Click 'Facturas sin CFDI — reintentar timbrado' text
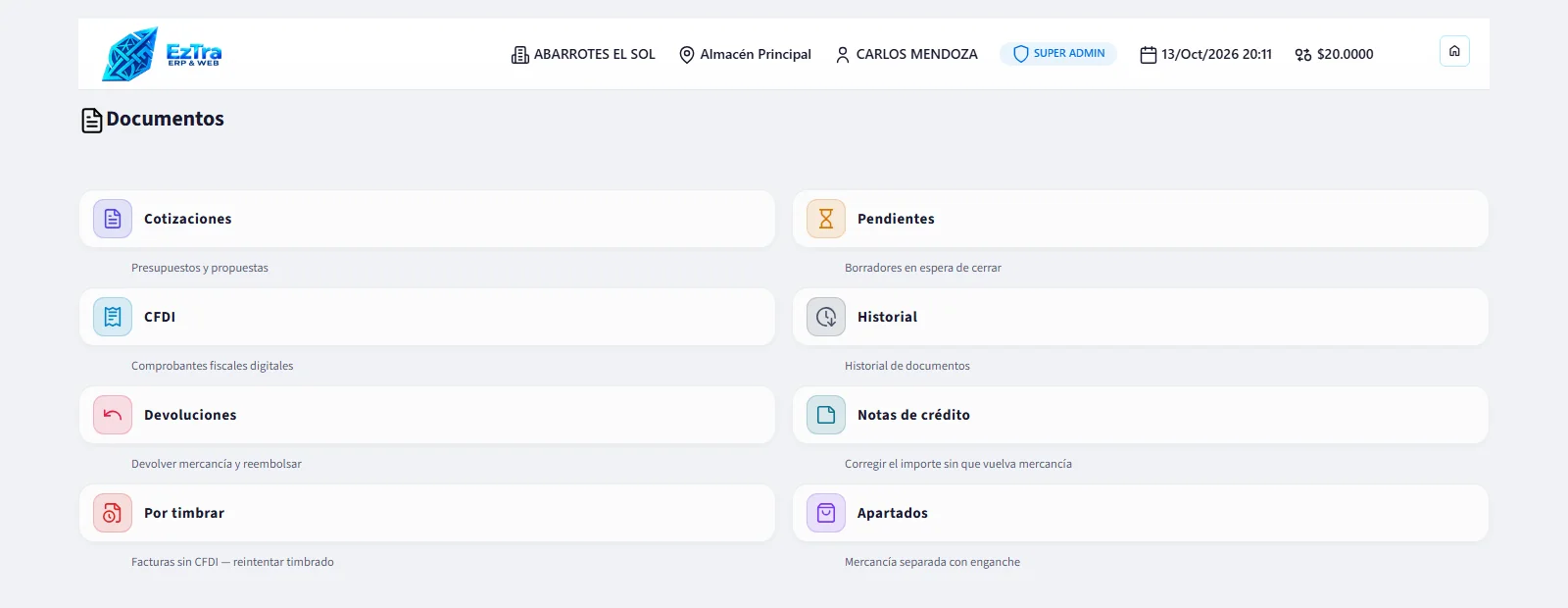Screen dimensions: 1568x608 pos(232,562)
